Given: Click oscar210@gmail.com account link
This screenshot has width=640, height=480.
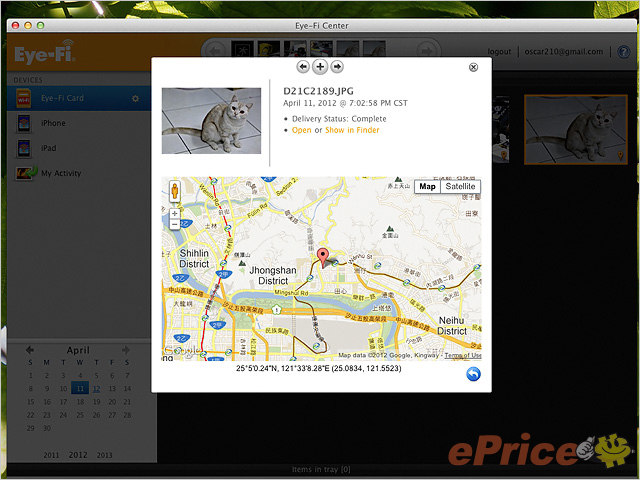Looking at the screenshot, I should [564, 52].
